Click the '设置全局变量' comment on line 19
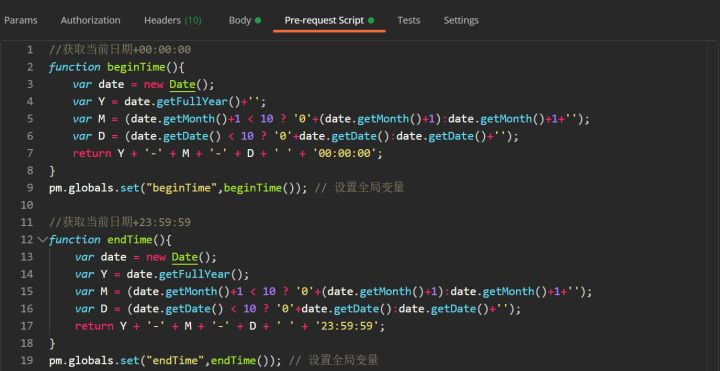Viewport: 720px width, 371px height. coord(344,360)
